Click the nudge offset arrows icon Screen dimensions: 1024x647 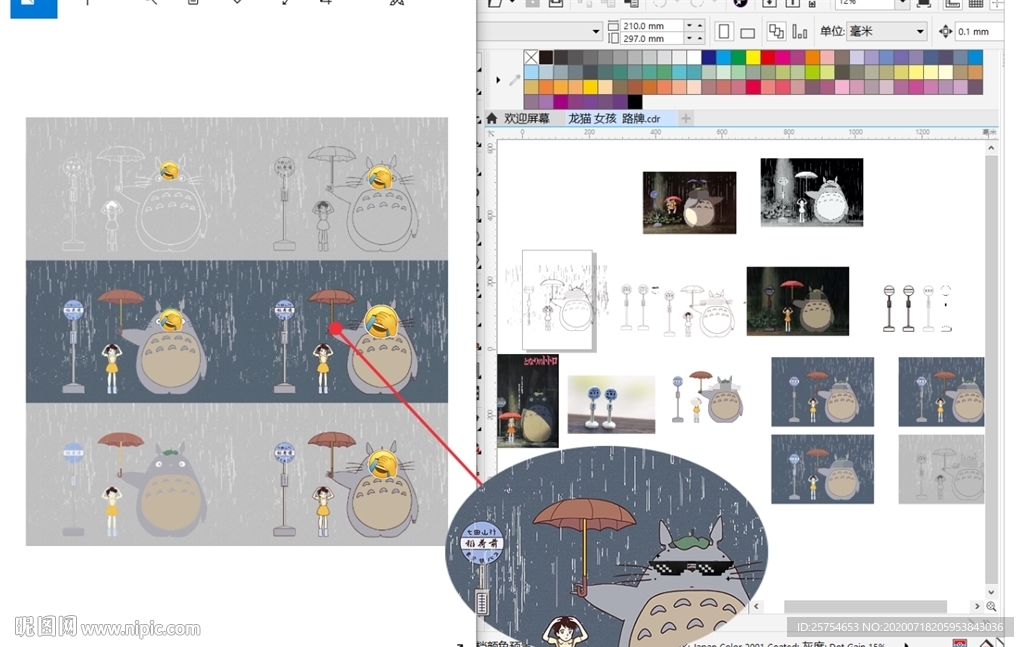pyautogui.click(x=945, y=31)
